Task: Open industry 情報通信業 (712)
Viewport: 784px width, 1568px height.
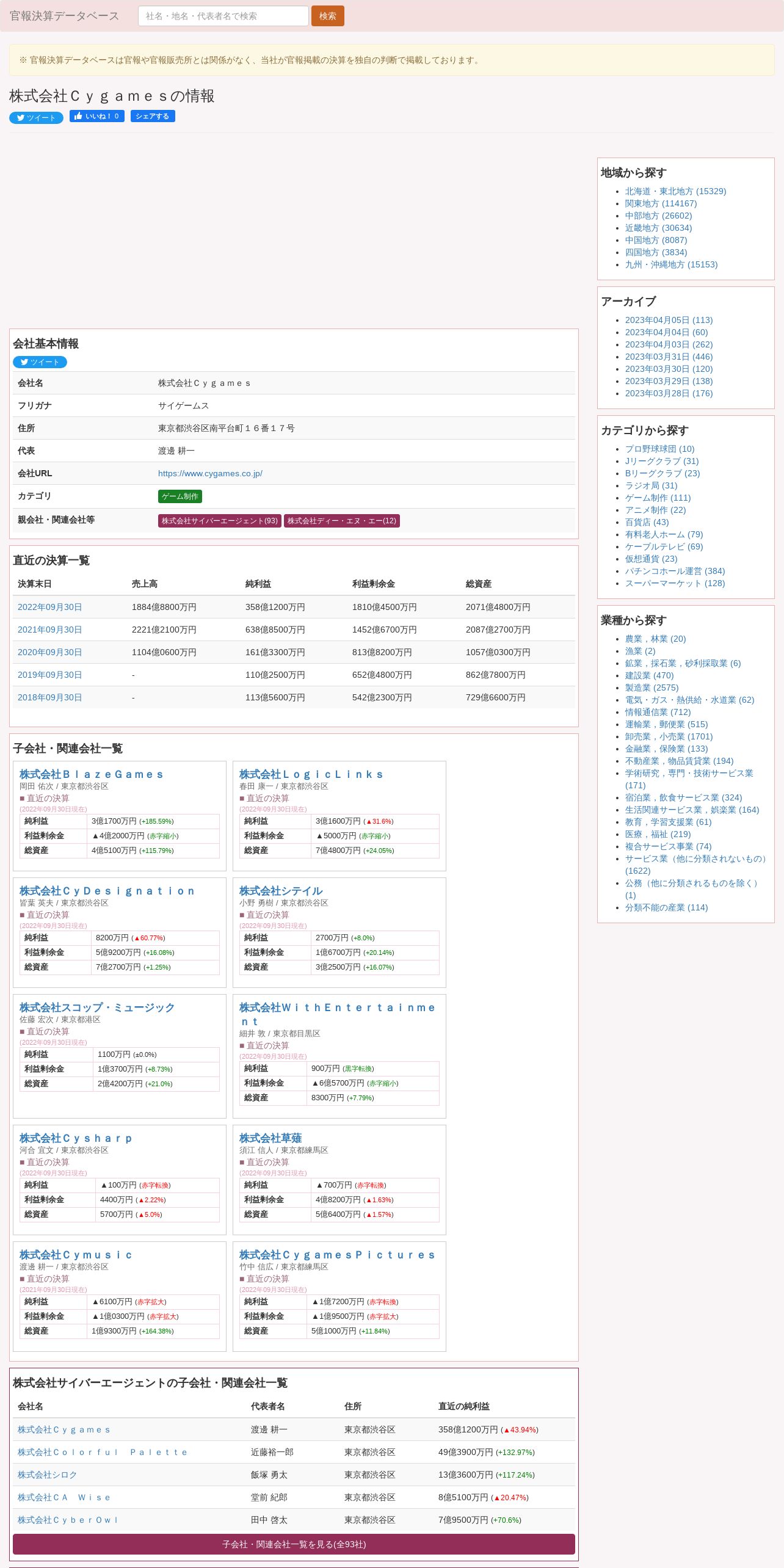Action: [658, 712]
